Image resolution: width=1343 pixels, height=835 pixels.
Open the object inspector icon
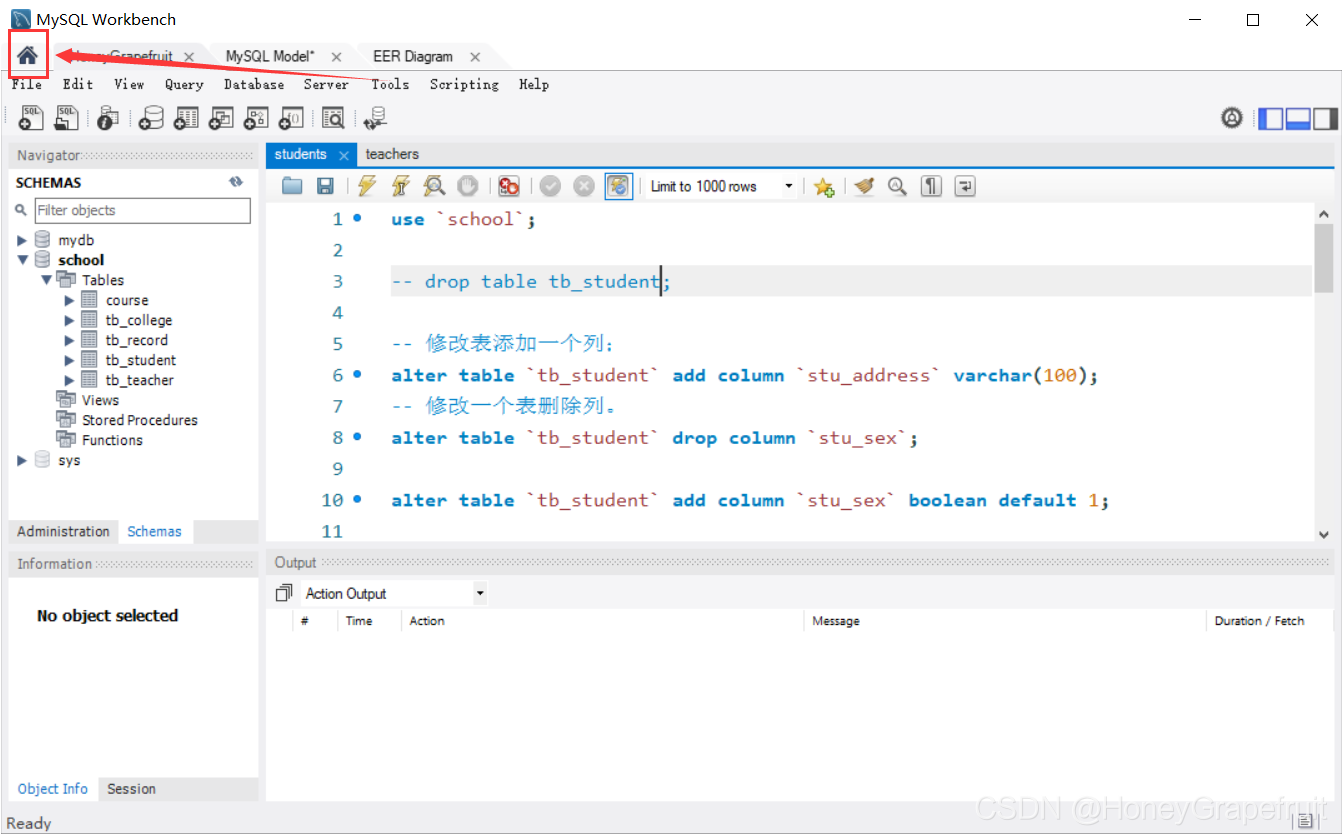coord(108,118)
